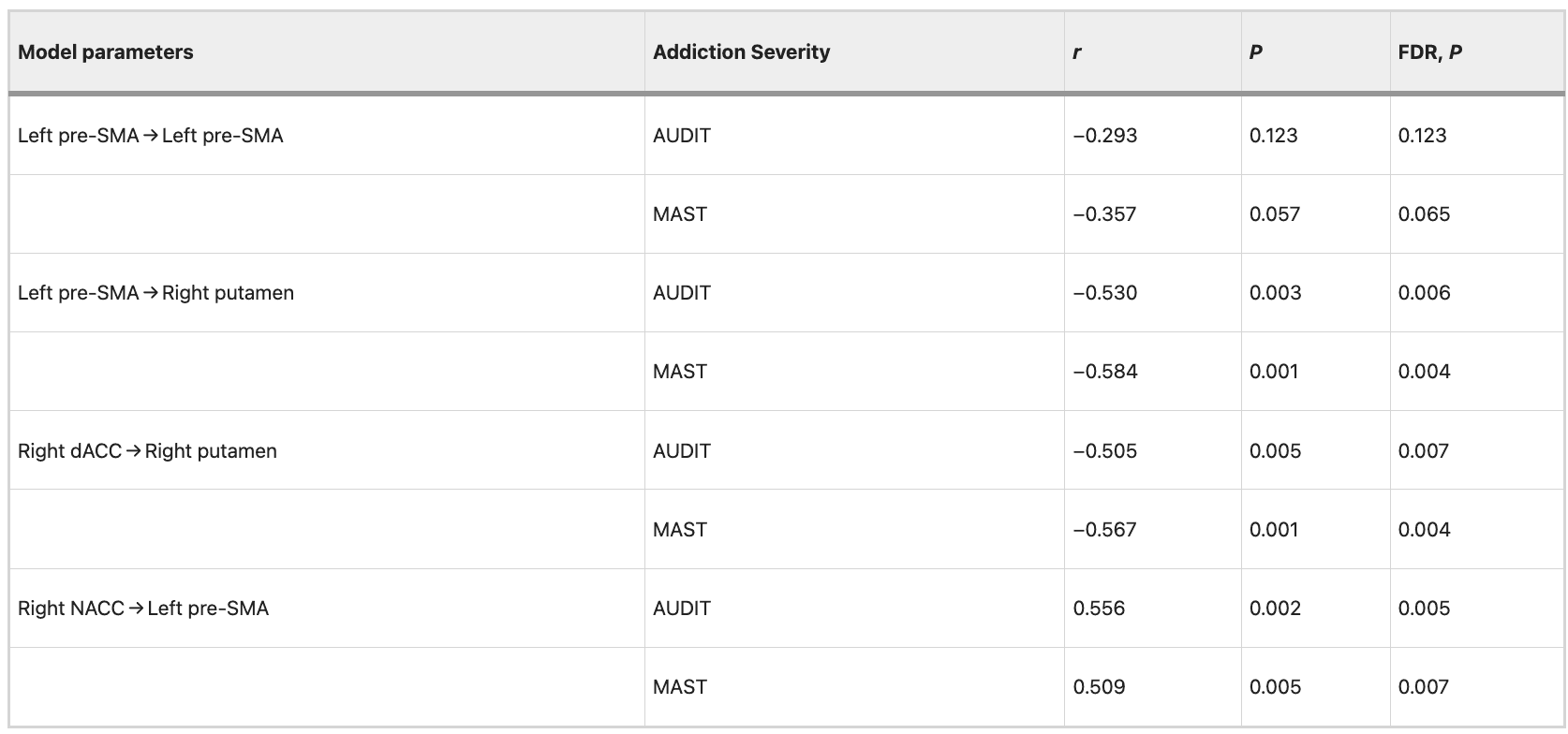Click the r value −0.584
The width and height of the screenshot is (1568, 734).
(x=1104, y=372)
